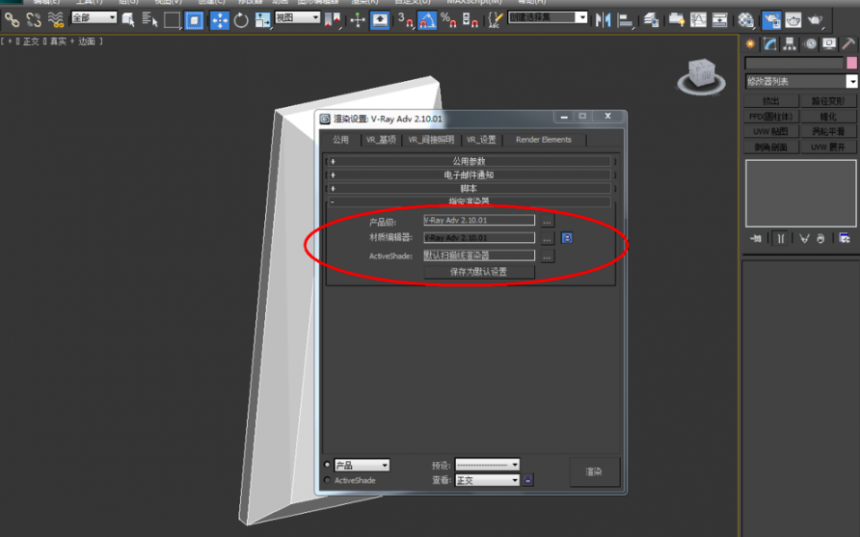The image size is (860, 537).
Task: Open the 查看 view dropdown showing 正交
Action: [x=487, y=480]
